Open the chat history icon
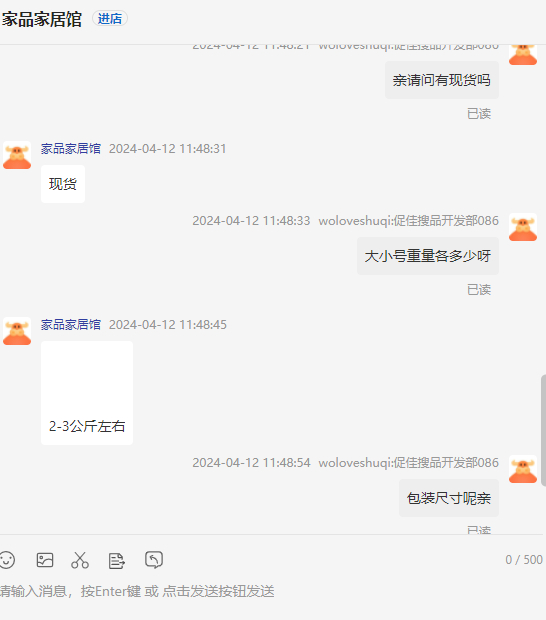 [x=154, y=560]
